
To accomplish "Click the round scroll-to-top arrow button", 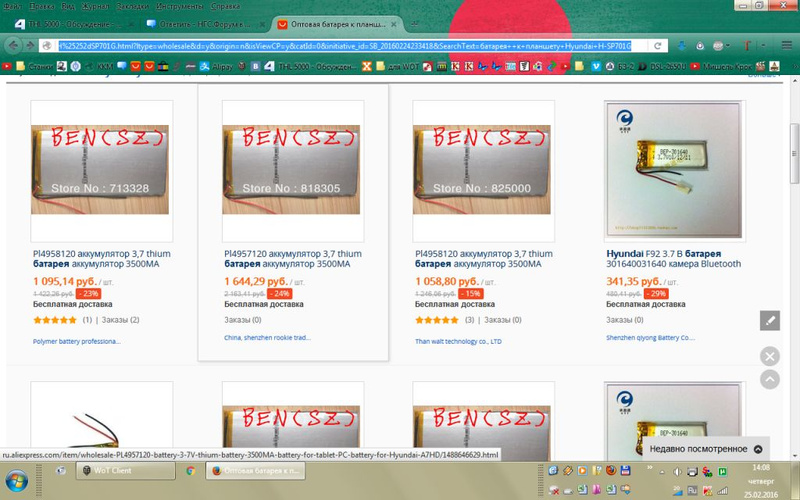I will click(770, 380).
